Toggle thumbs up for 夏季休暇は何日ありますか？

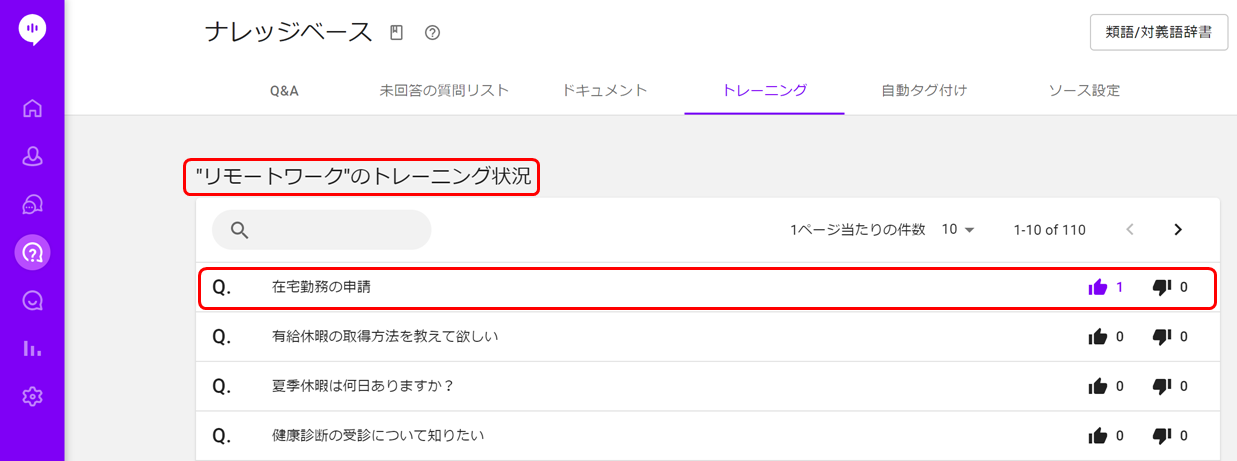[1098, 386]
